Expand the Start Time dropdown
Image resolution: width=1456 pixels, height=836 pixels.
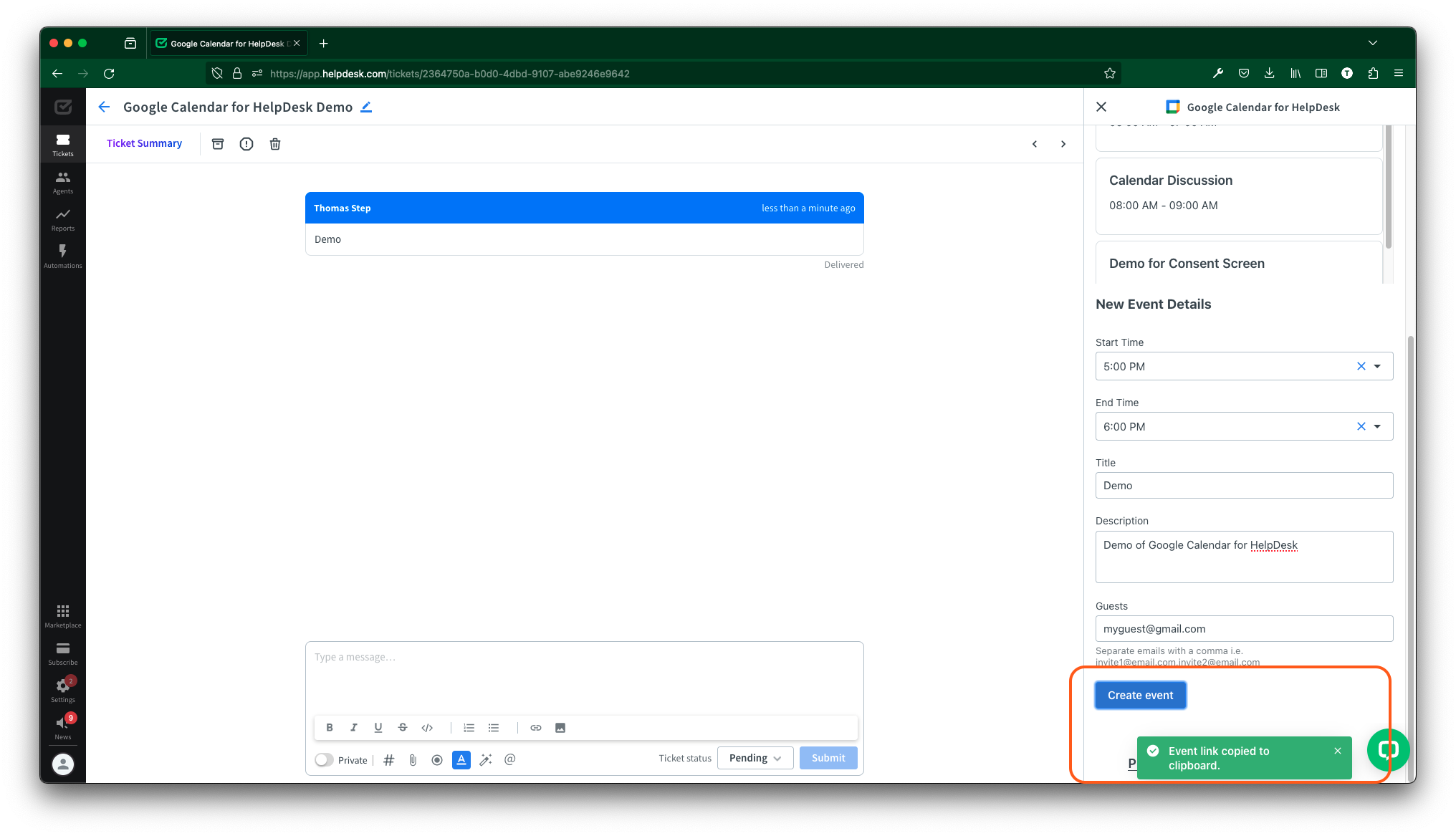[1378, 366]
